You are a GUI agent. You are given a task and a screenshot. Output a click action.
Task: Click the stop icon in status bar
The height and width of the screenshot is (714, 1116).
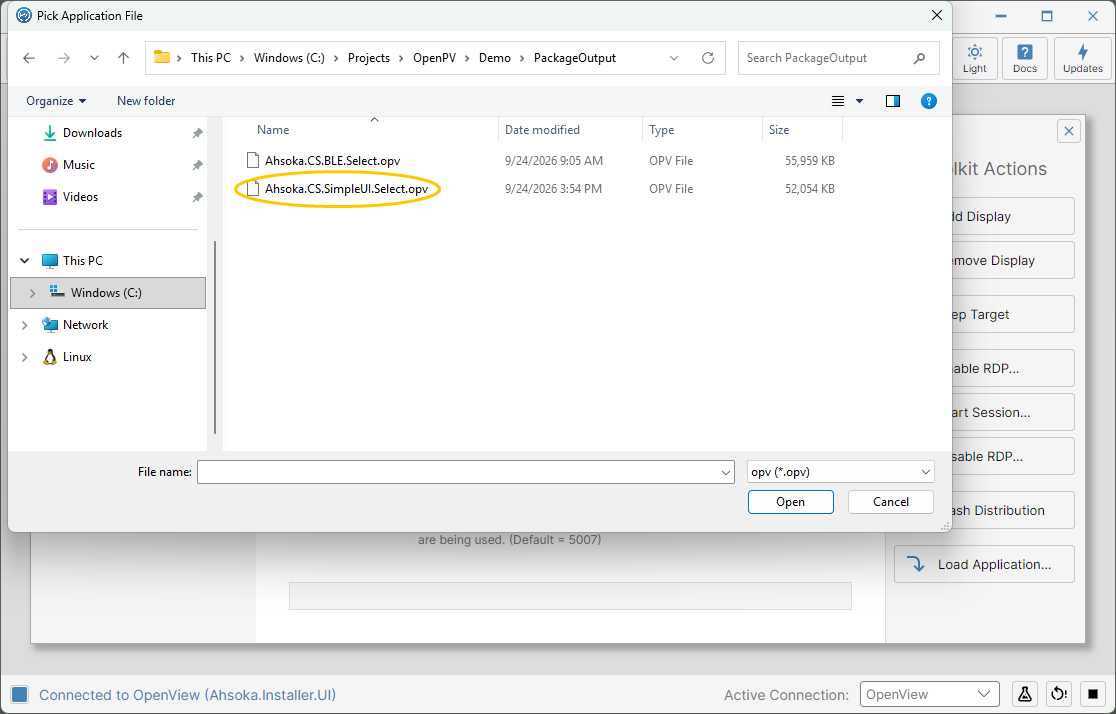pos(1093,694)
